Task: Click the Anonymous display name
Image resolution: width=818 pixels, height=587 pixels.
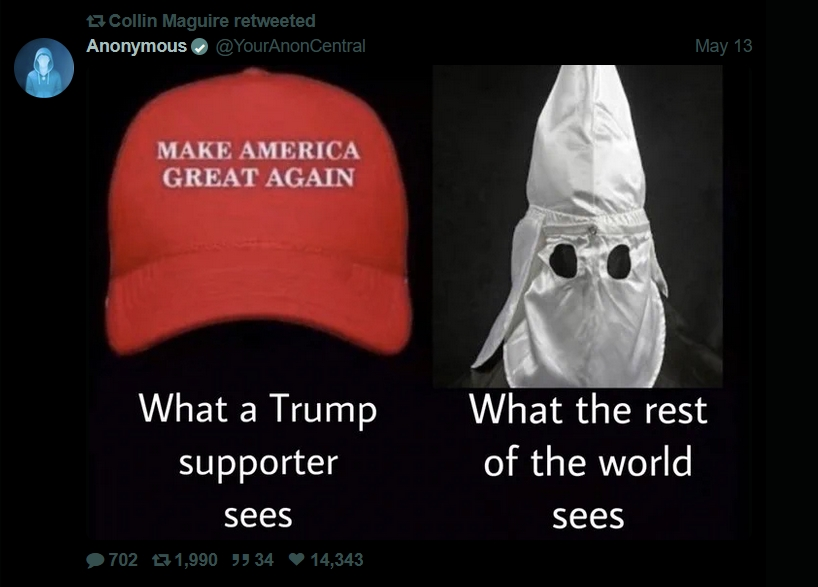Action: pos(136,46)
